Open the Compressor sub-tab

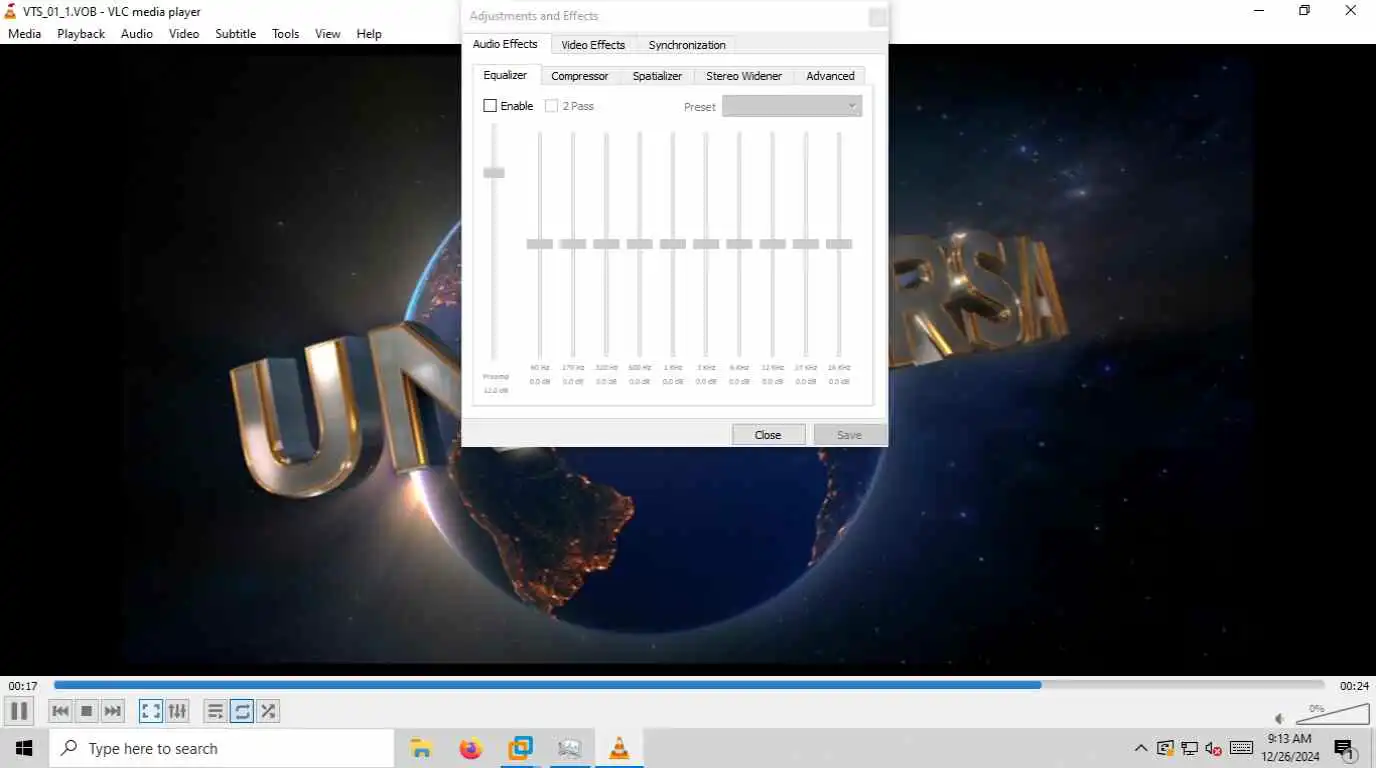pyautogui.click(x=580, y=76)
